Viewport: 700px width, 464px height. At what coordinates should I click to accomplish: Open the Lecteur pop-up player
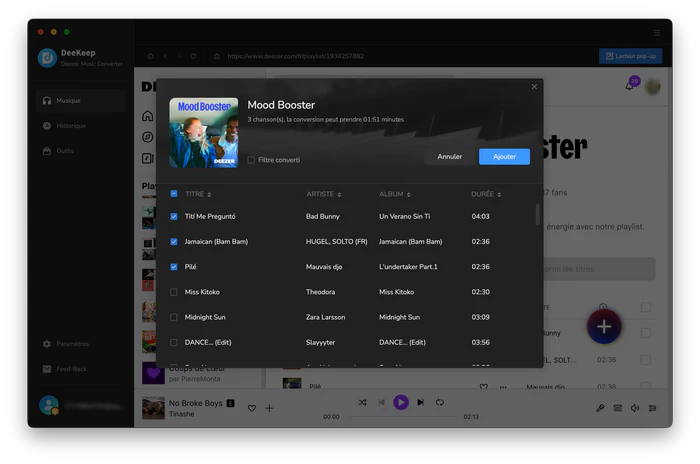pyautogui.click(x=630, y=56)
